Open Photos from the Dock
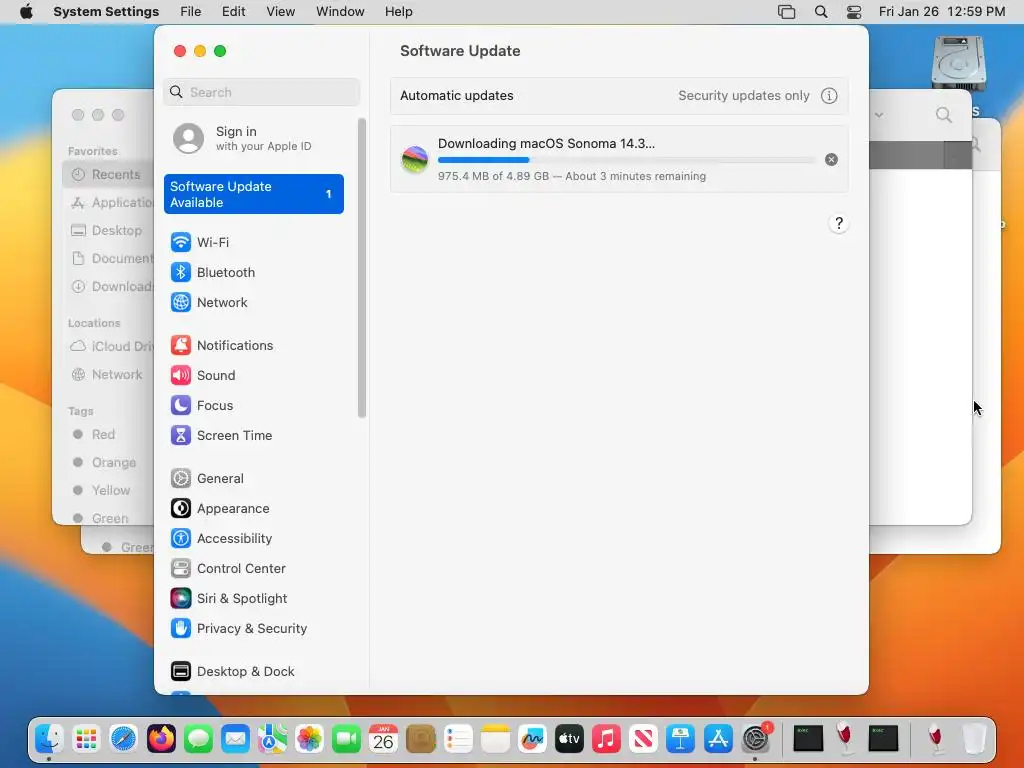The height and width of the screenshot is (768, 1024). 310,739
